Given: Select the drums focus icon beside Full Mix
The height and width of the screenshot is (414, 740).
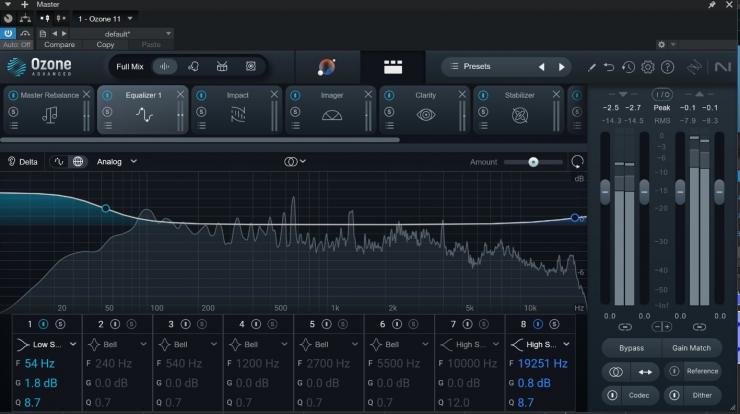Looking at the screenshot, I should coord(222,67).
